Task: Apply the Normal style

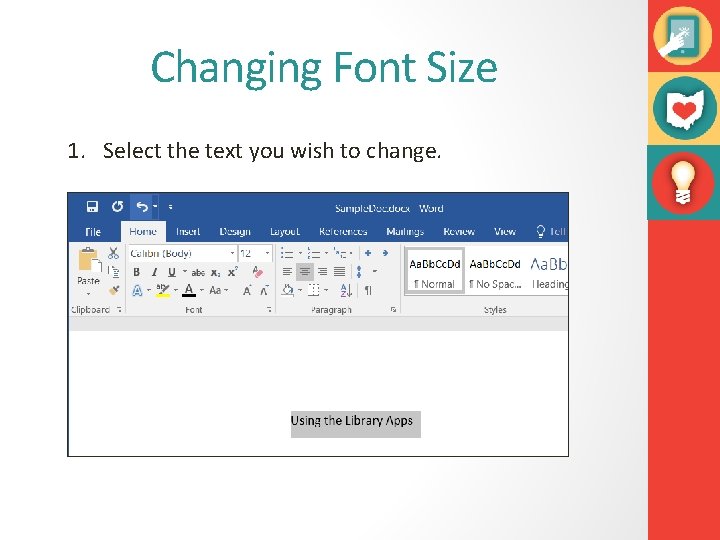Action: [x=434, y=271]
